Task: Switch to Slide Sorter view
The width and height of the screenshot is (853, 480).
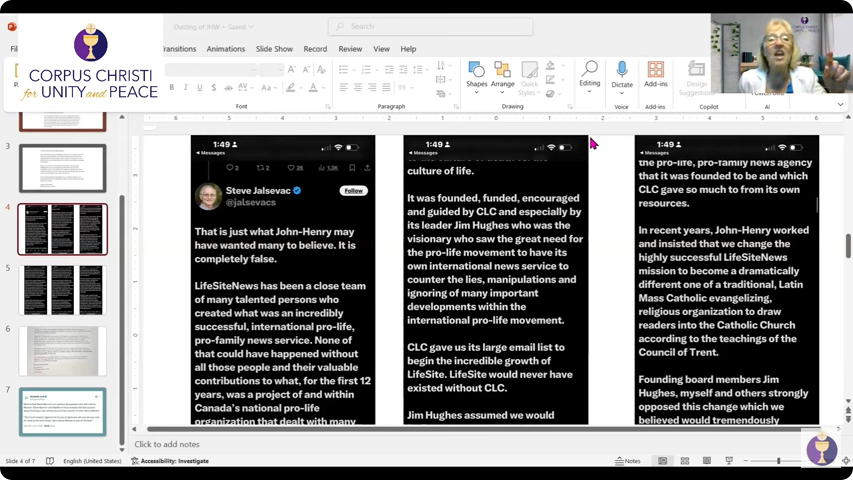Action: 685,460
